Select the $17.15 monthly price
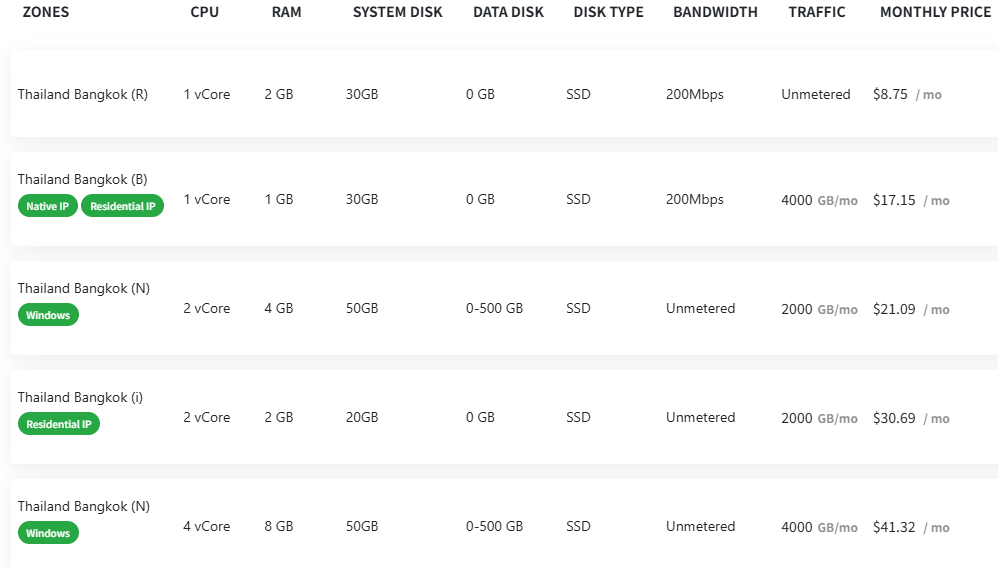 (894, 200)
